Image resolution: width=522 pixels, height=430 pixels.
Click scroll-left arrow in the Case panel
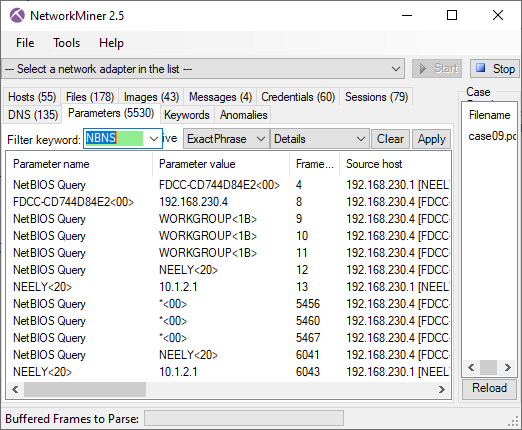(471, 368)
